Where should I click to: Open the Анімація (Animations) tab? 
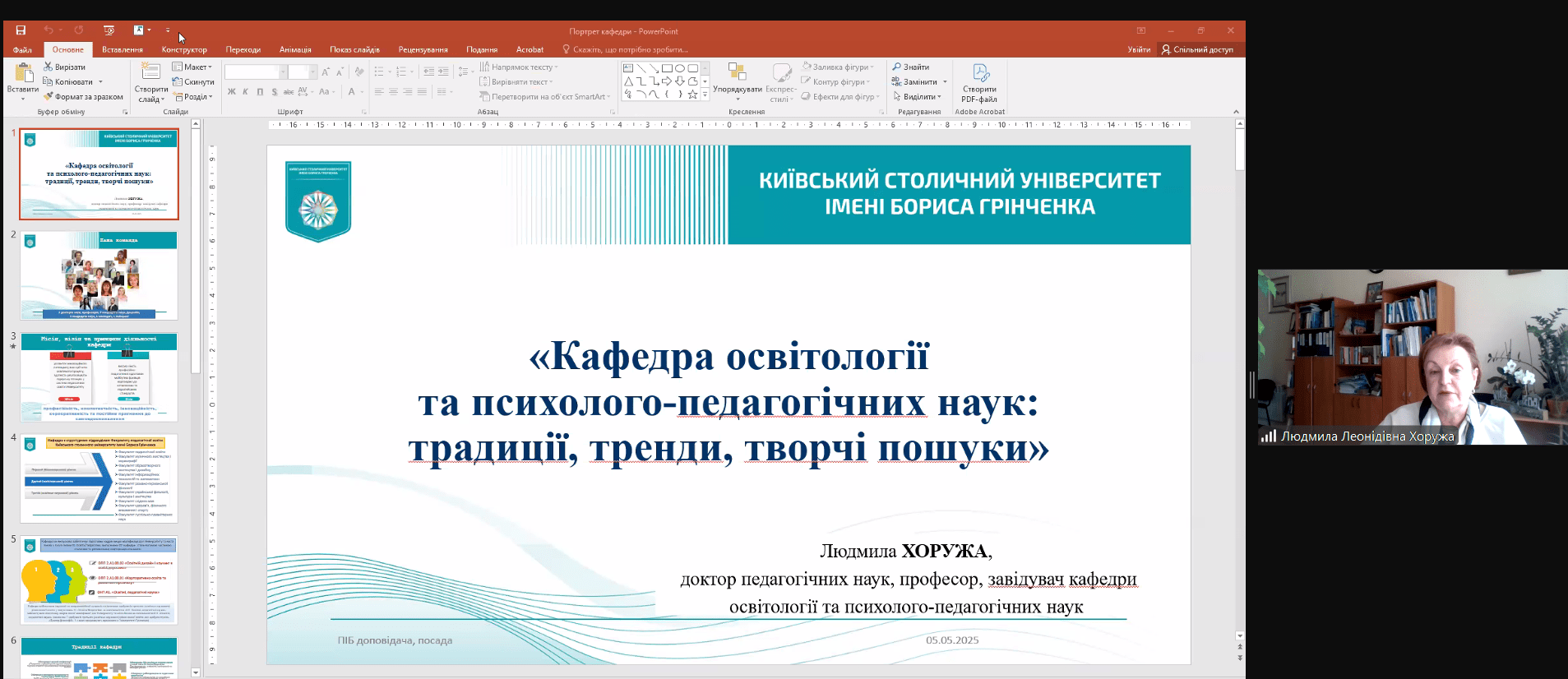(x=295, y=49)
